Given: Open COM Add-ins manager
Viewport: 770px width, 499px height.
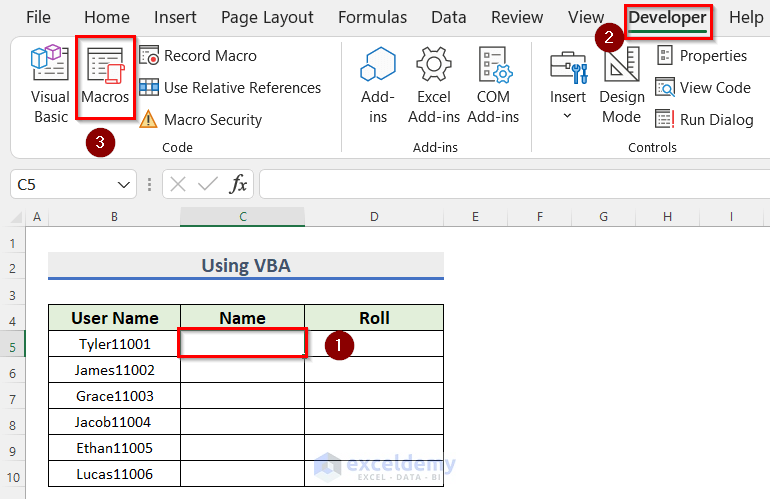Looking at the screenshot, I should pyautogui.click(x=493, y=85).
